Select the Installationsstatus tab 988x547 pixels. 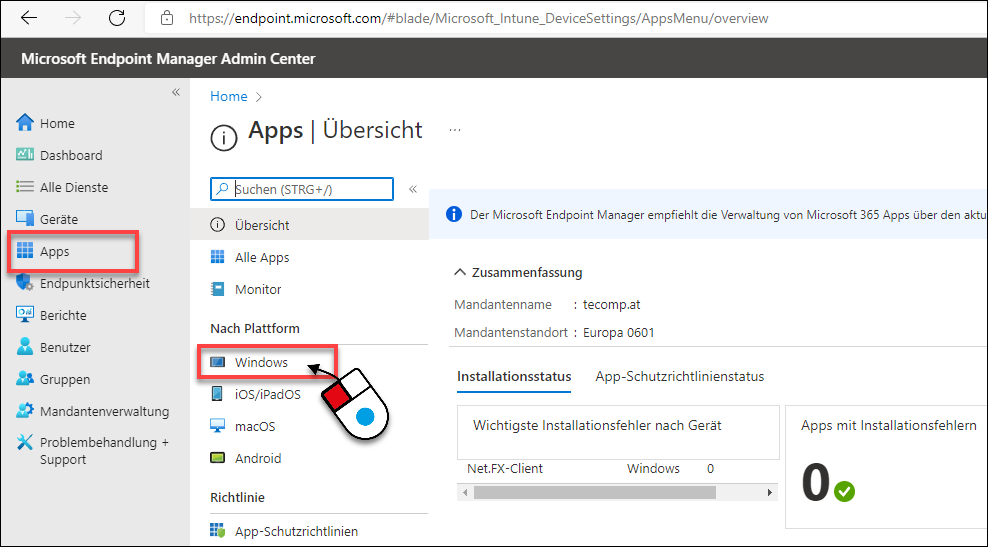pos(514,377)
